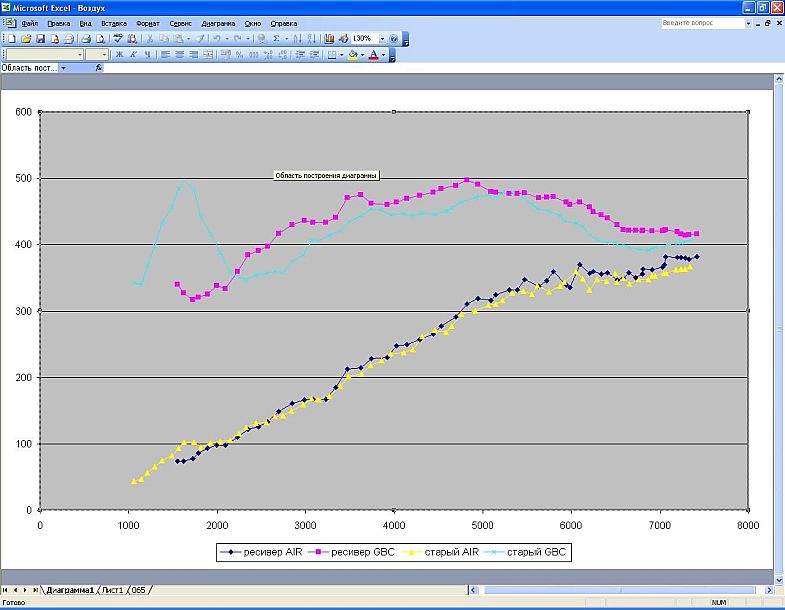Viewport: 785px width, 610px height.
Task: Toggle italic formatting (К)
Action: [x=134, y=55]
